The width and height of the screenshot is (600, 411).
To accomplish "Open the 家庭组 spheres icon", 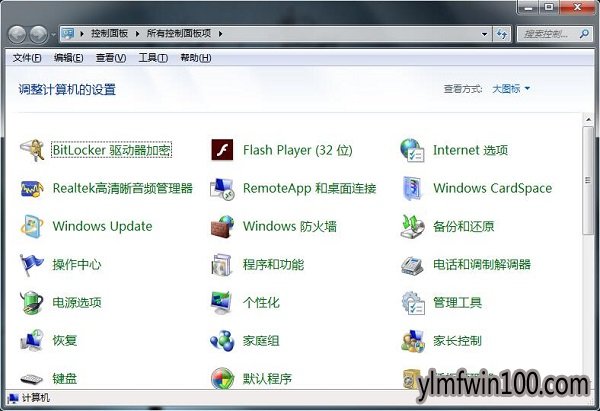I will click(x=222, y=341).
